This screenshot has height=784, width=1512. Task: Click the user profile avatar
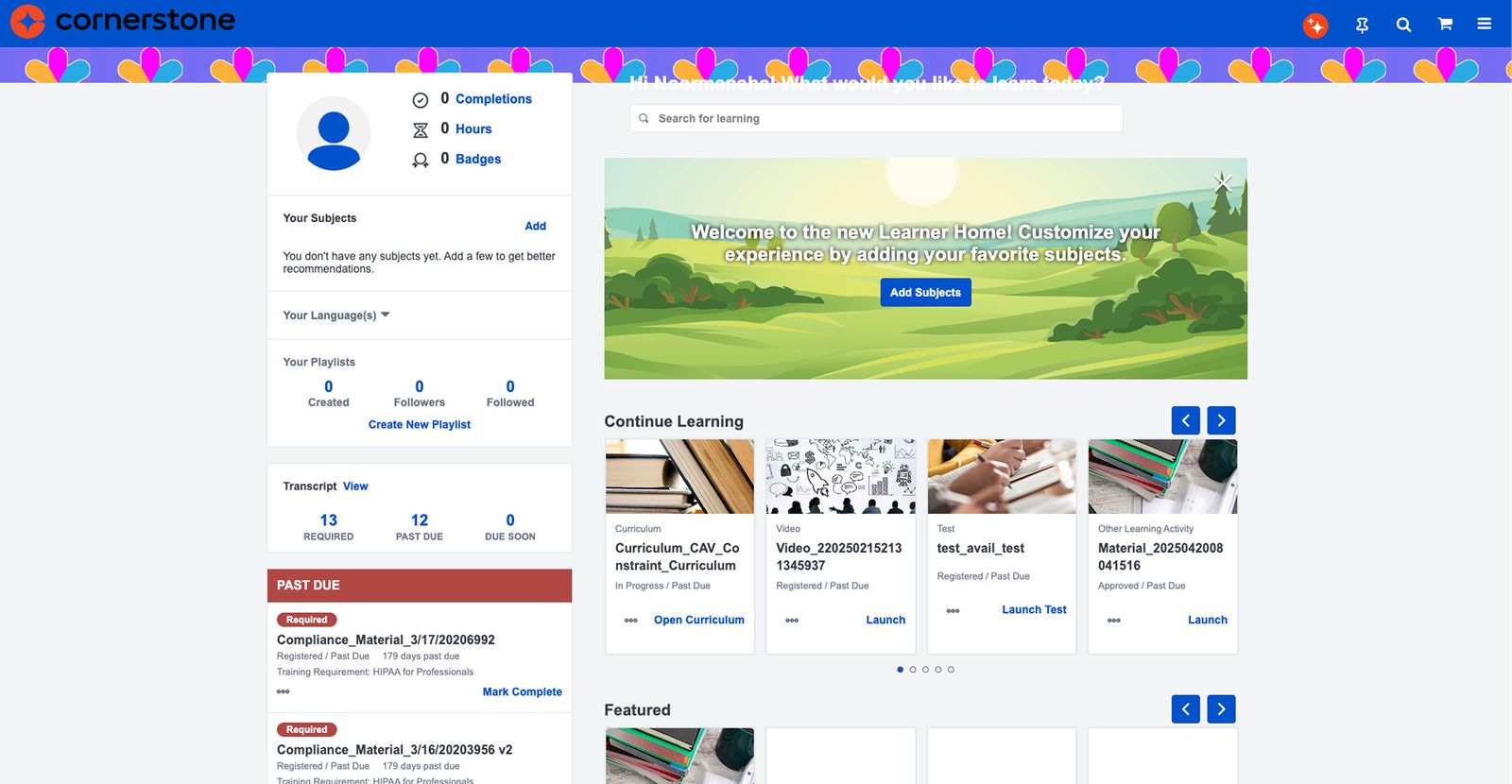[x=334, y=133]
